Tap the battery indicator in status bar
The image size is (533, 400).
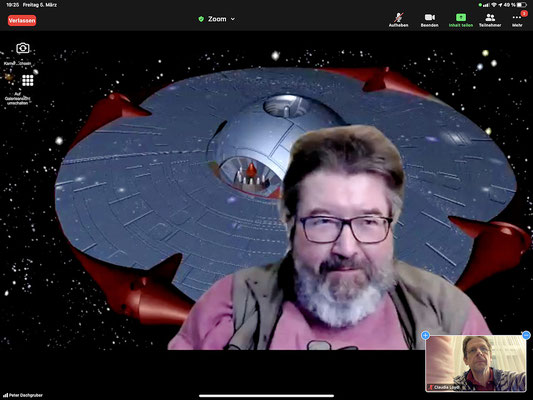[x=522, y=5]
